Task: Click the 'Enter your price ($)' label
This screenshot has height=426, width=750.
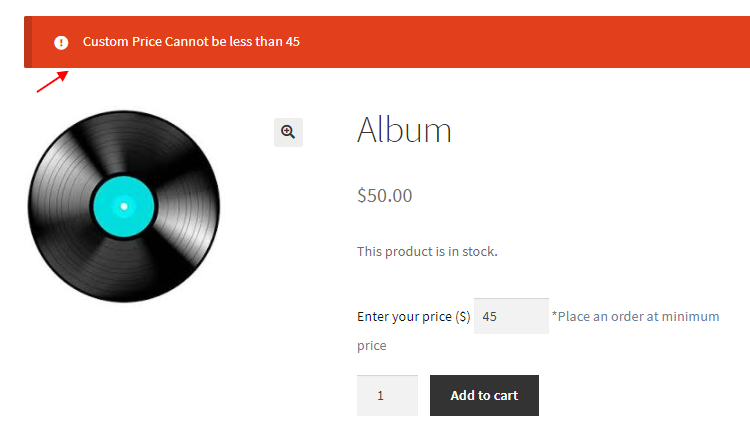Action: point(414,317)
